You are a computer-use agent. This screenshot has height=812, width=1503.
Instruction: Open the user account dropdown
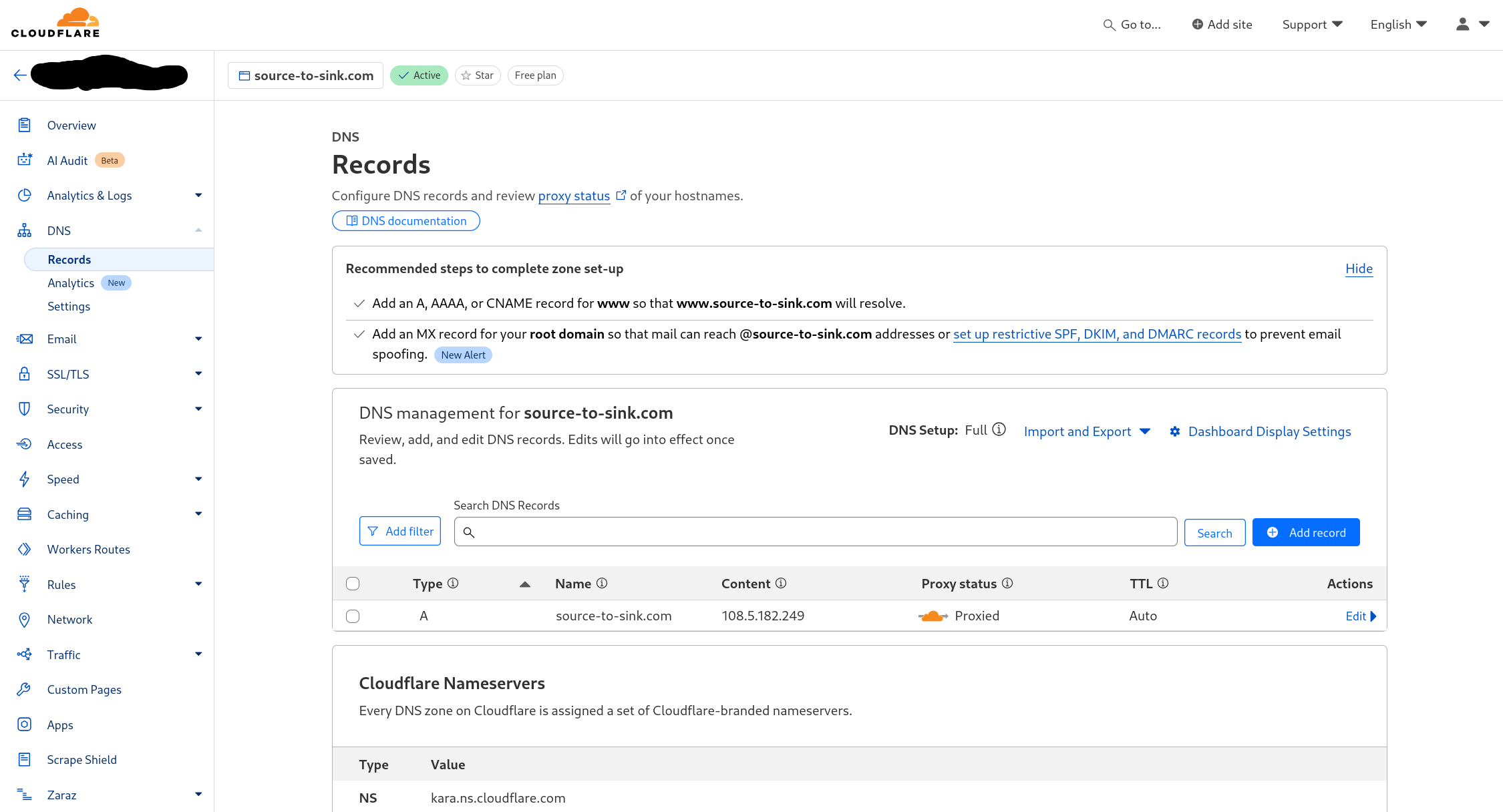click(1472, 24)
